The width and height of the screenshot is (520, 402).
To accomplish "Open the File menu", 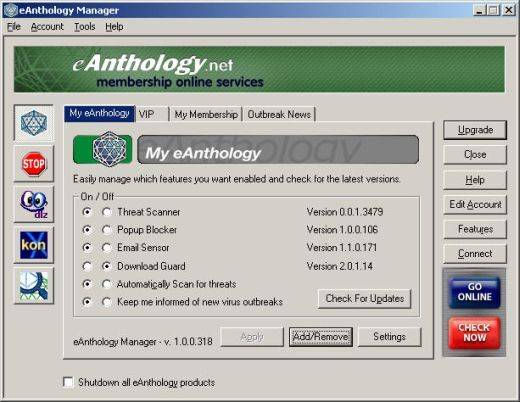I will click(14, 26).
